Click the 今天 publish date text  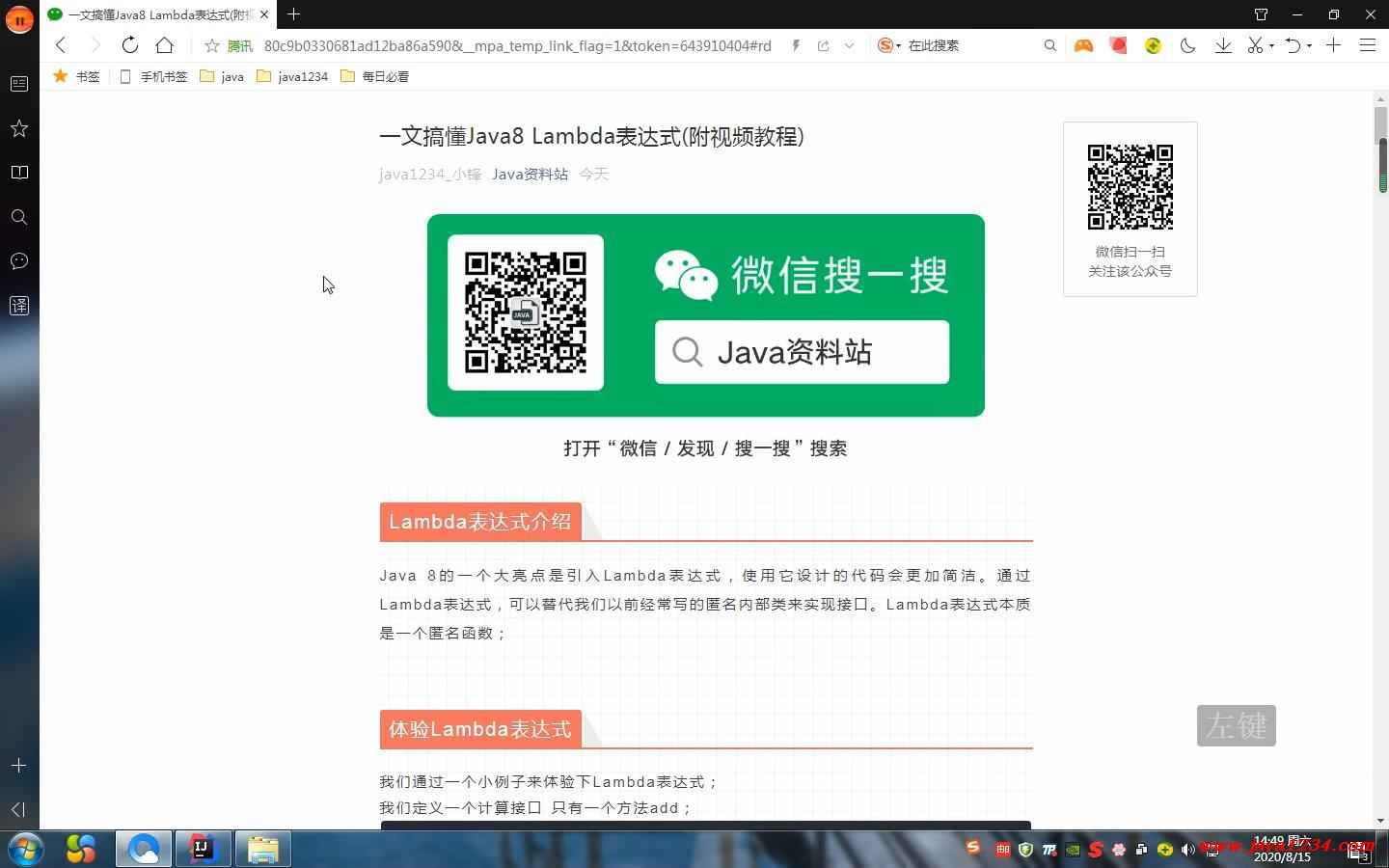[593, 174]
